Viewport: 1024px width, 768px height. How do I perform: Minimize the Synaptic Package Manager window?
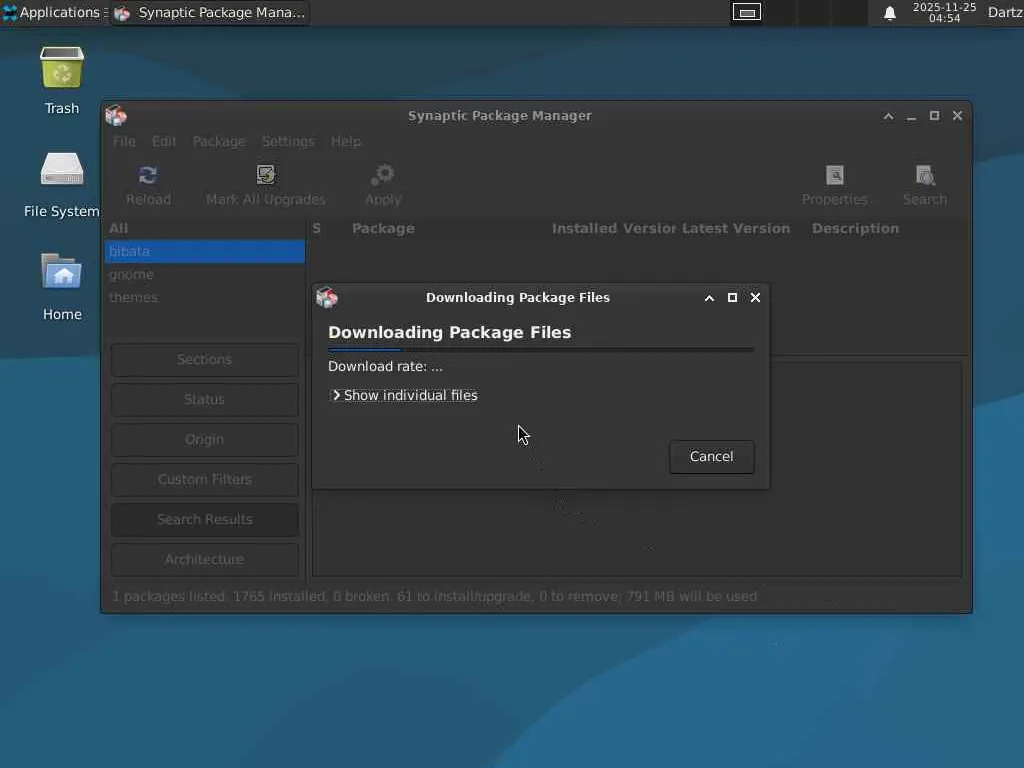coord(911,116)
